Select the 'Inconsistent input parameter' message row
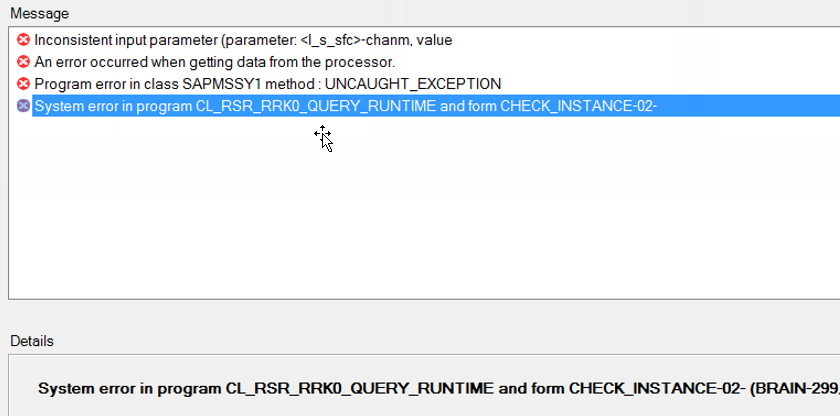 [x=243, y=40]
